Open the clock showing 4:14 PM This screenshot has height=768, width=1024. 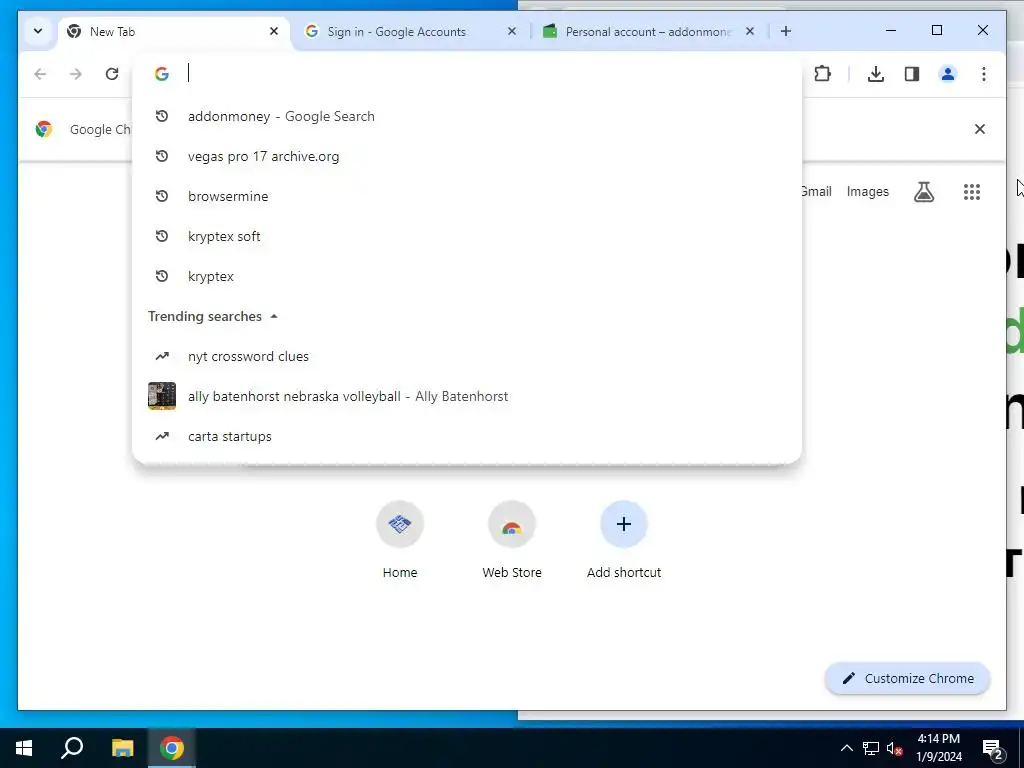tap(938, 748)
